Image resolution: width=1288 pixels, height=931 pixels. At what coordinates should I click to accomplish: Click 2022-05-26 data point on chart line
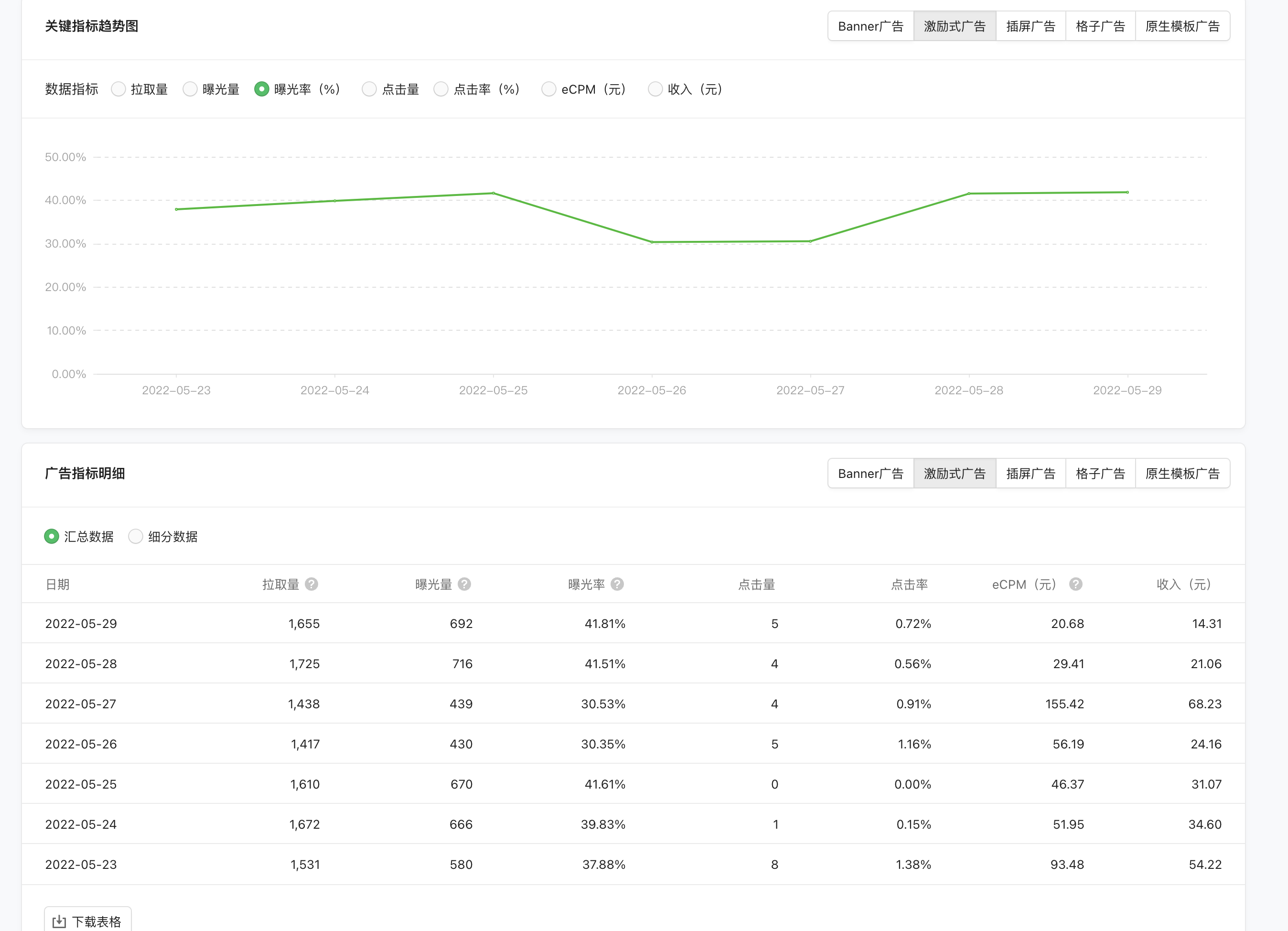click(652, 242)
